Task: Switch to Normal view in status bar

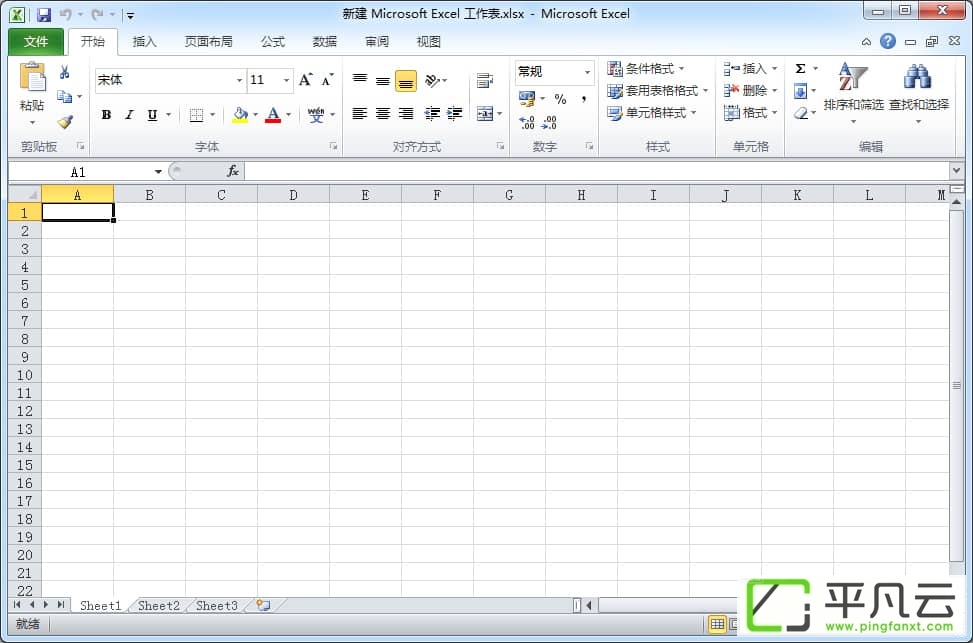Action: [717, 624]
